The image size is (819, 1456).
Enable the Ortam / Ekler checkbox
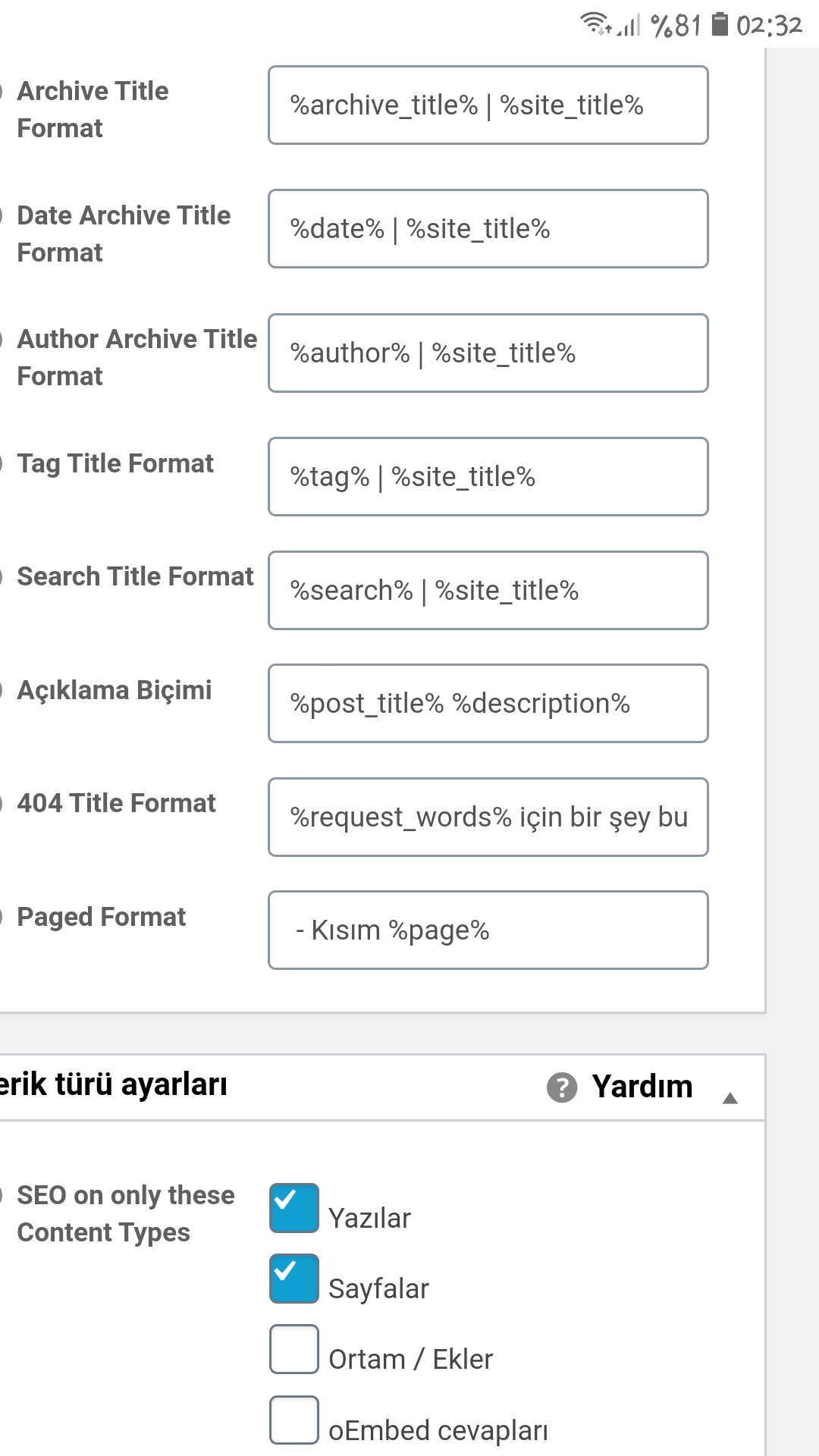pyautogui.click(x=294, y=1349)
